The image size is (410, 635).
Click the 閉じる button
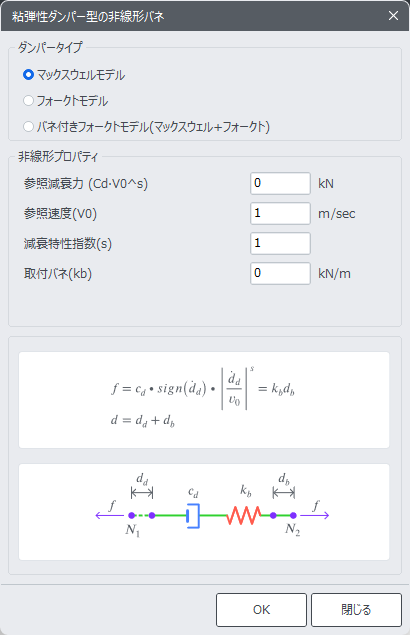click(x=356, y=610)
